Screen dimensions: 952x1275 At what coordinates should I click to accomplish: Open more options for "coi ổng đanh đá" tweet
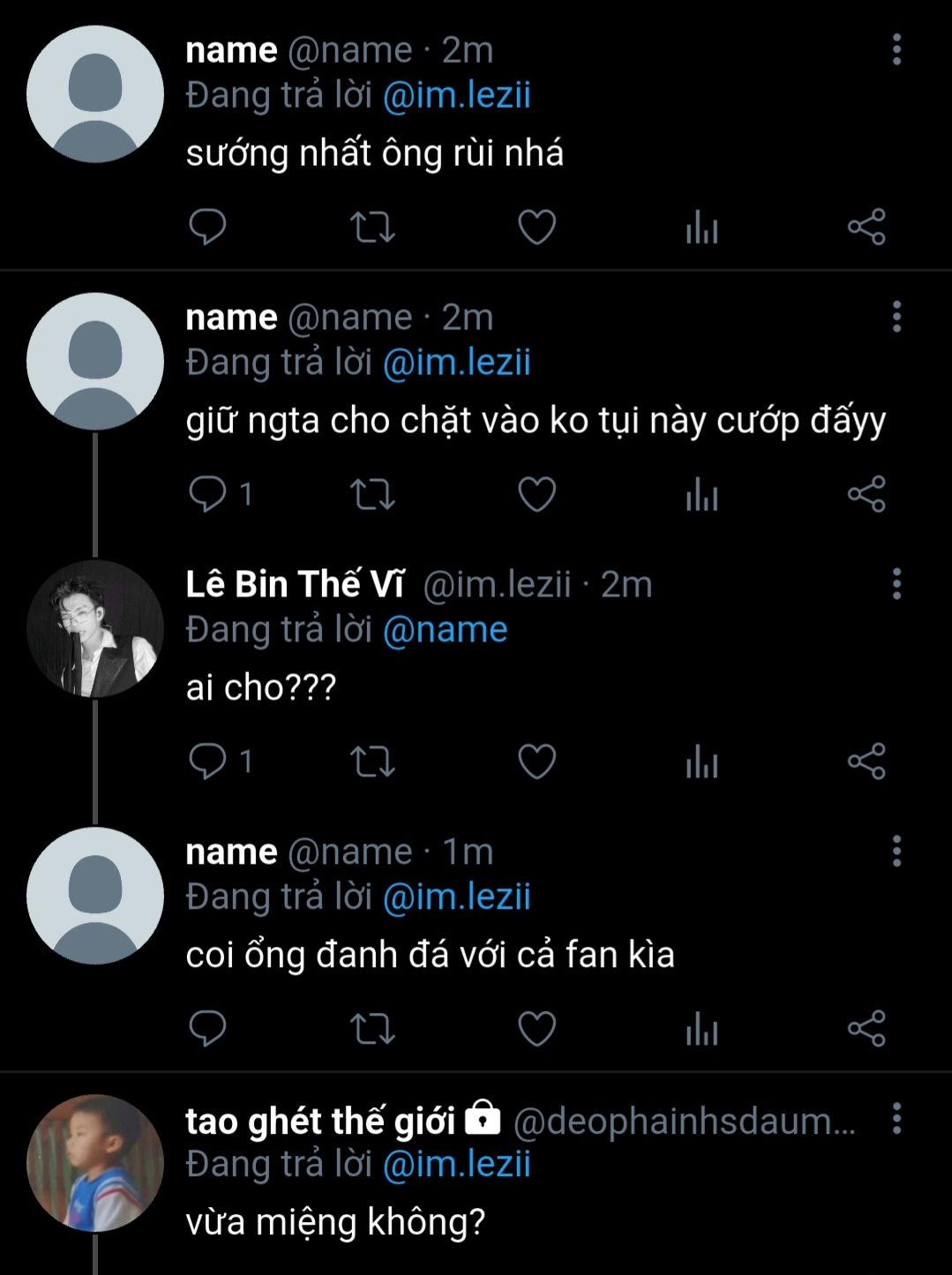[x=896, y=851]
